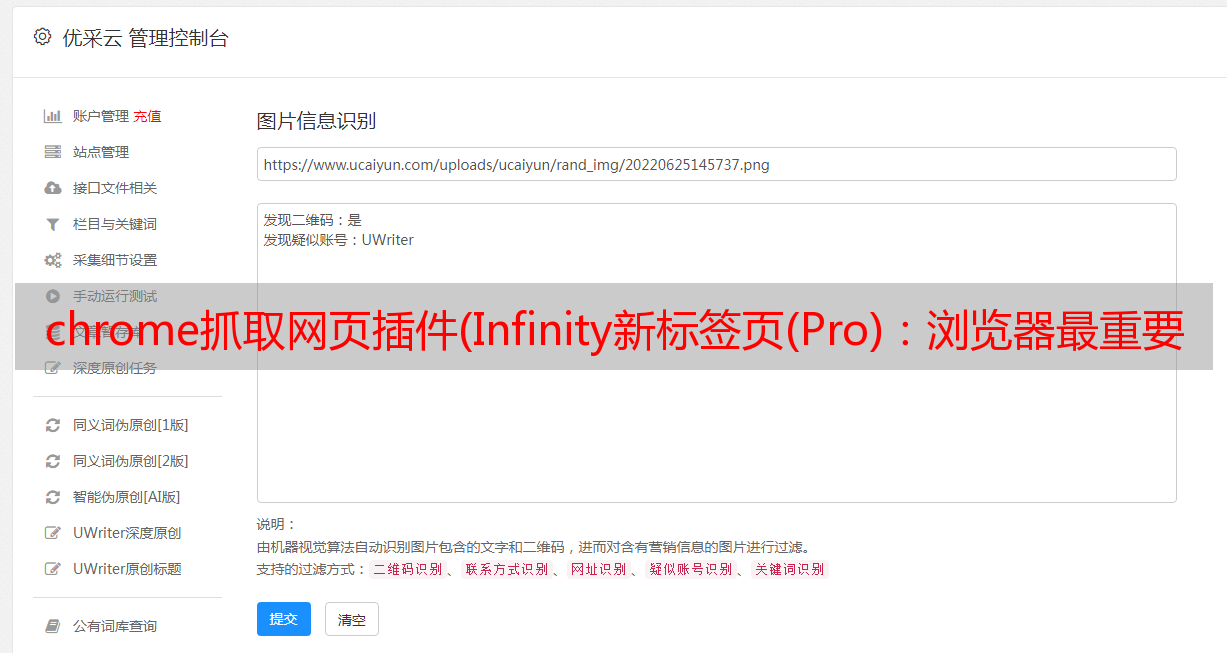Click the 说明： label
The image size is (1227, 653).
[277, 524]
